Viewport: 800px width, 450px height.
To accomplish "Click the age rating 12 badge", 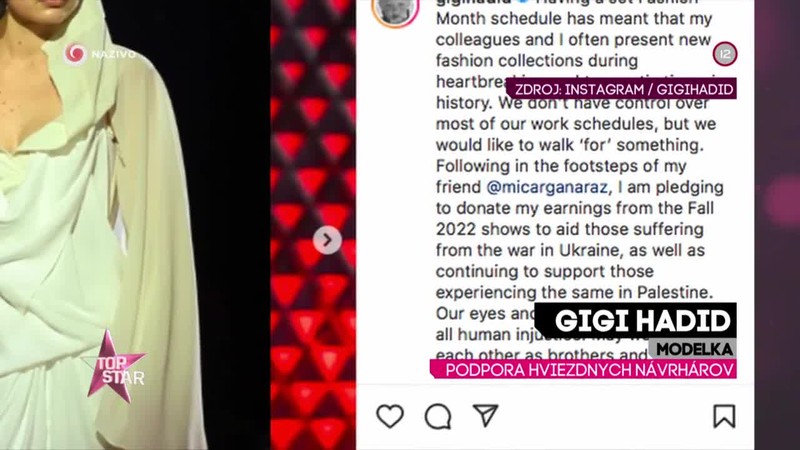I will point(725,54).
